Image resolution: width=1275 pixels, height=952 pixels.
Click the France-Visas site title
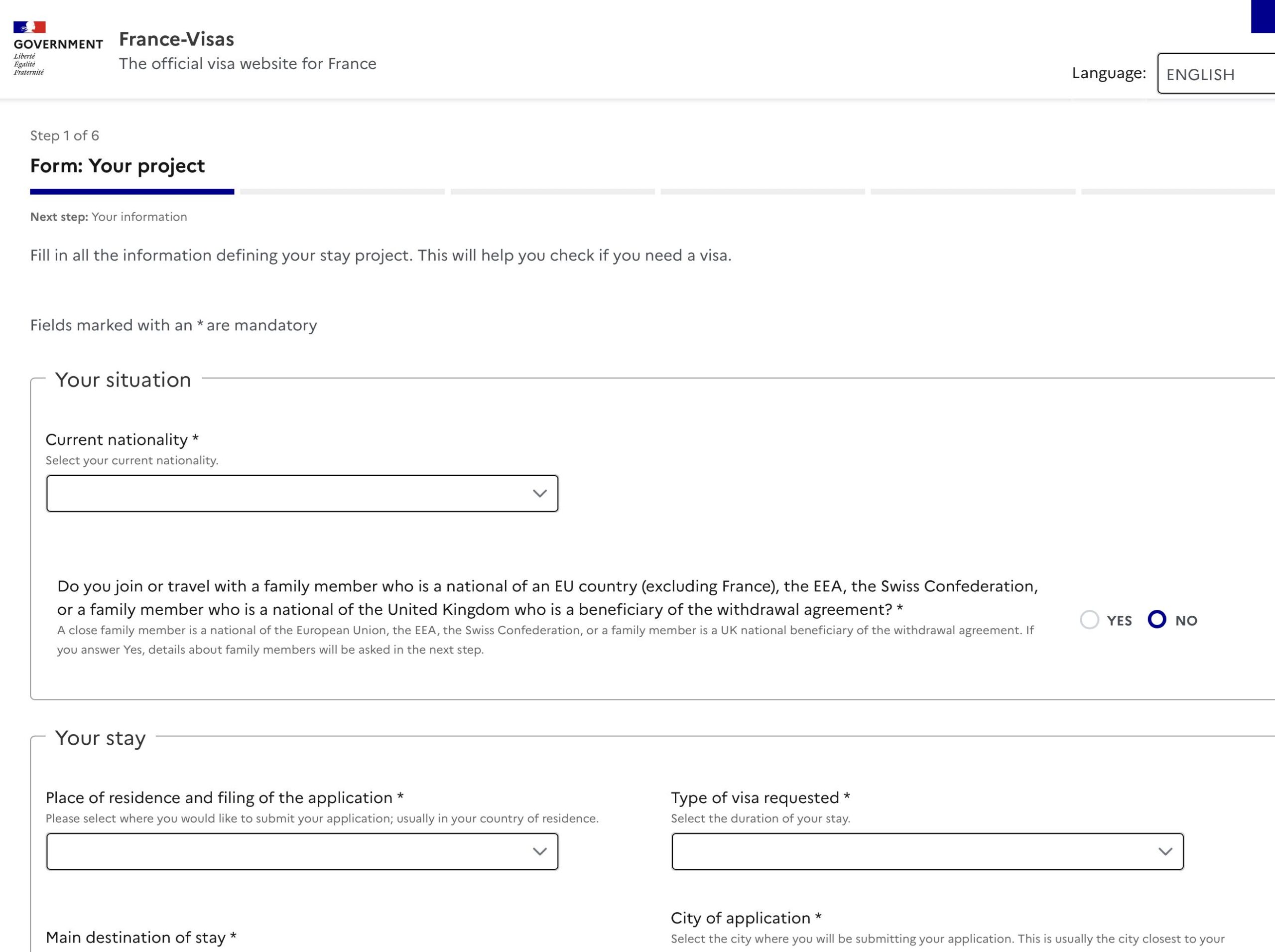coord(176,39)
